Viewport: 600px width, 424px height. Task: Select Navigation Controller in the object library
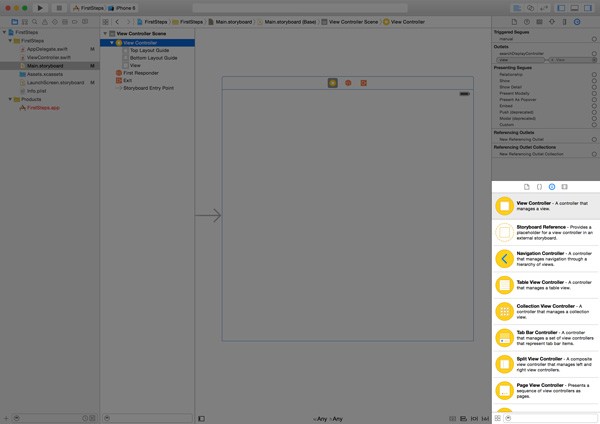[x=546, y=259]
